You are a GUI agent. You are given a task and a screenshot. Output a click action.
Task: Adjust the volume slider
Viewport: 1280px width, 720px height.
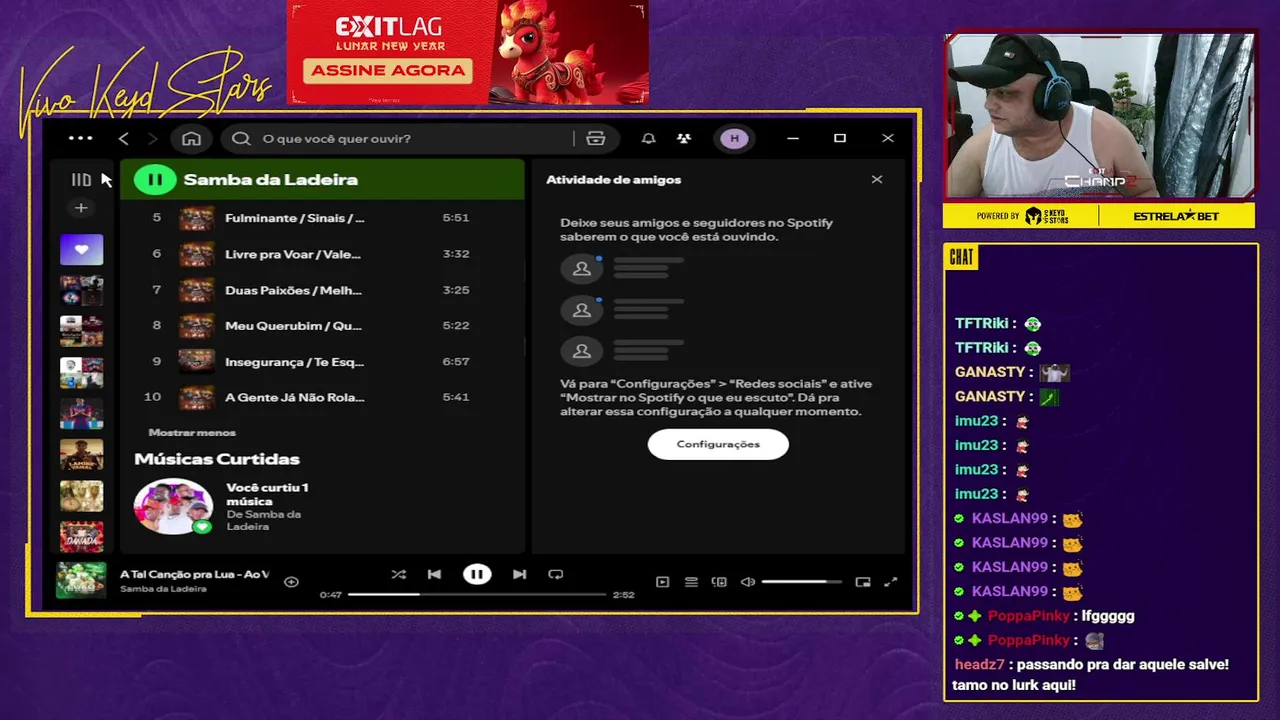[801, 581]
